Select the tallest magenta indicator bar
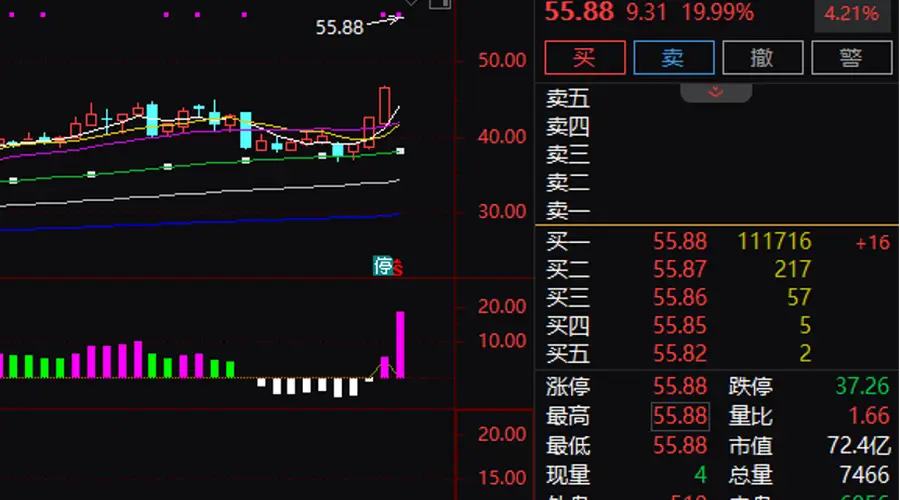 400,344
